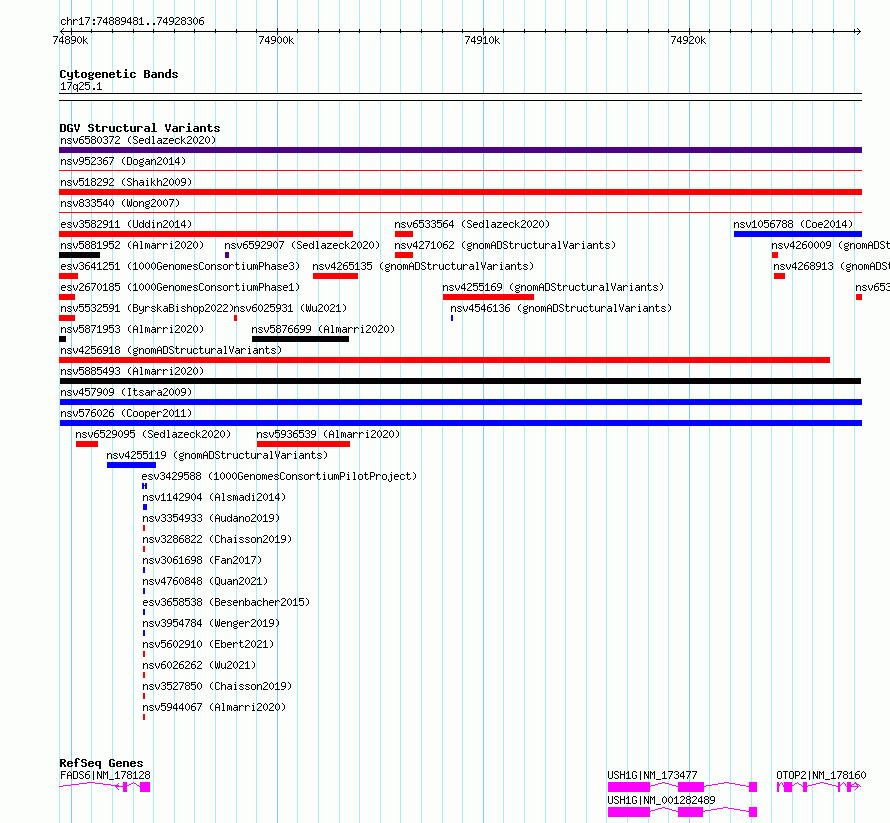Screen dimensions: 890x823
Task: Open nsv5885493 (Almarri2020) variant
Action: pos(132,371)
